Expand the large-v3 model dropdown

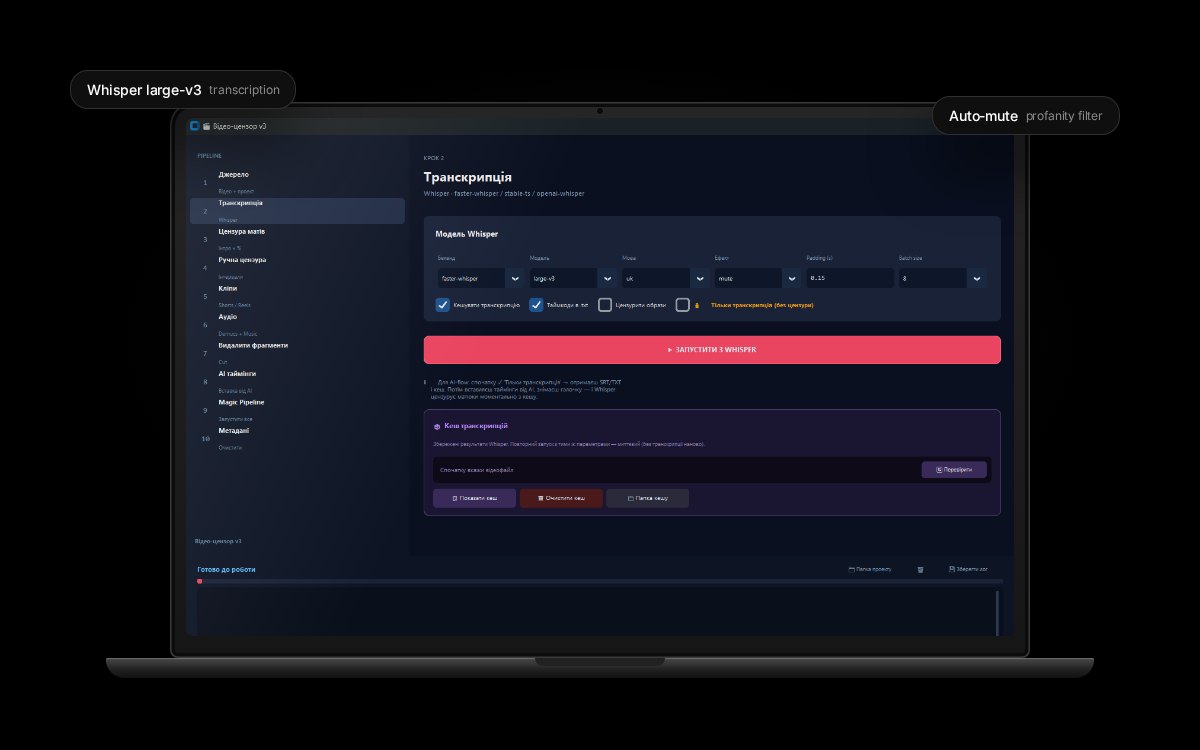point(572,278)
